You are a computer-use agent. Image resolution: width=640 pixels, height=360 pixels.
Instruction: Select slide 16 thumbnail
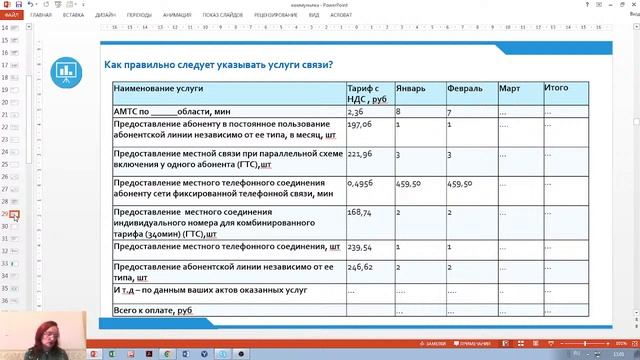coord(14,53)
